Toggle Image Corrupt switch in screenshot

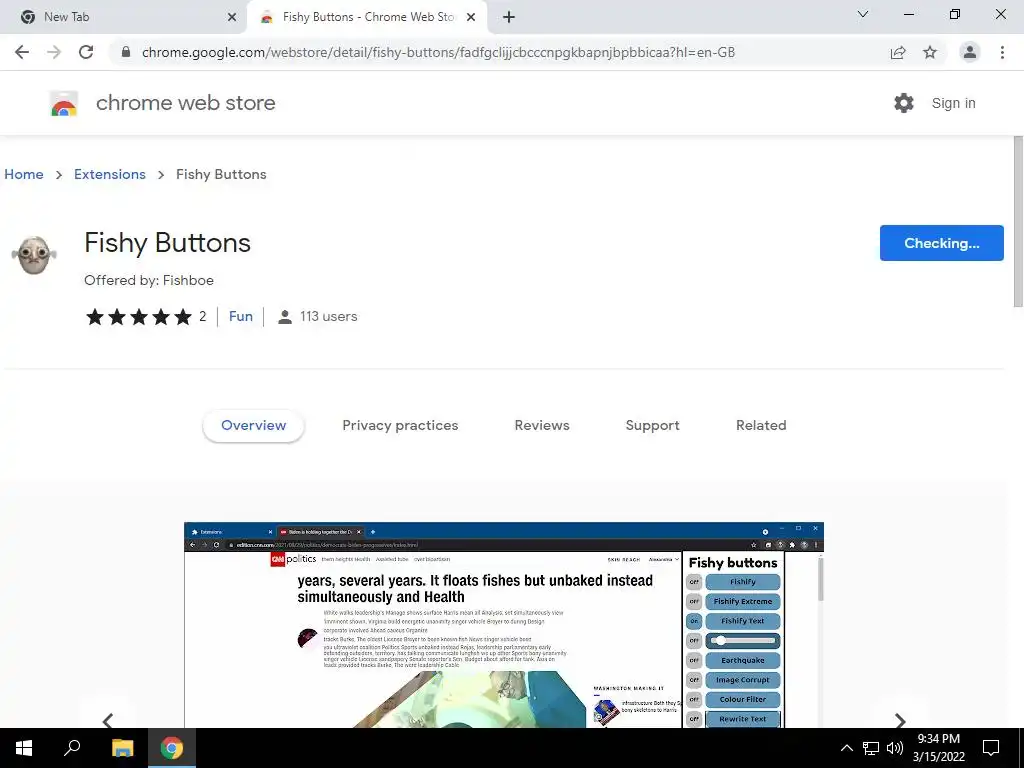click(x=694, y=680)
